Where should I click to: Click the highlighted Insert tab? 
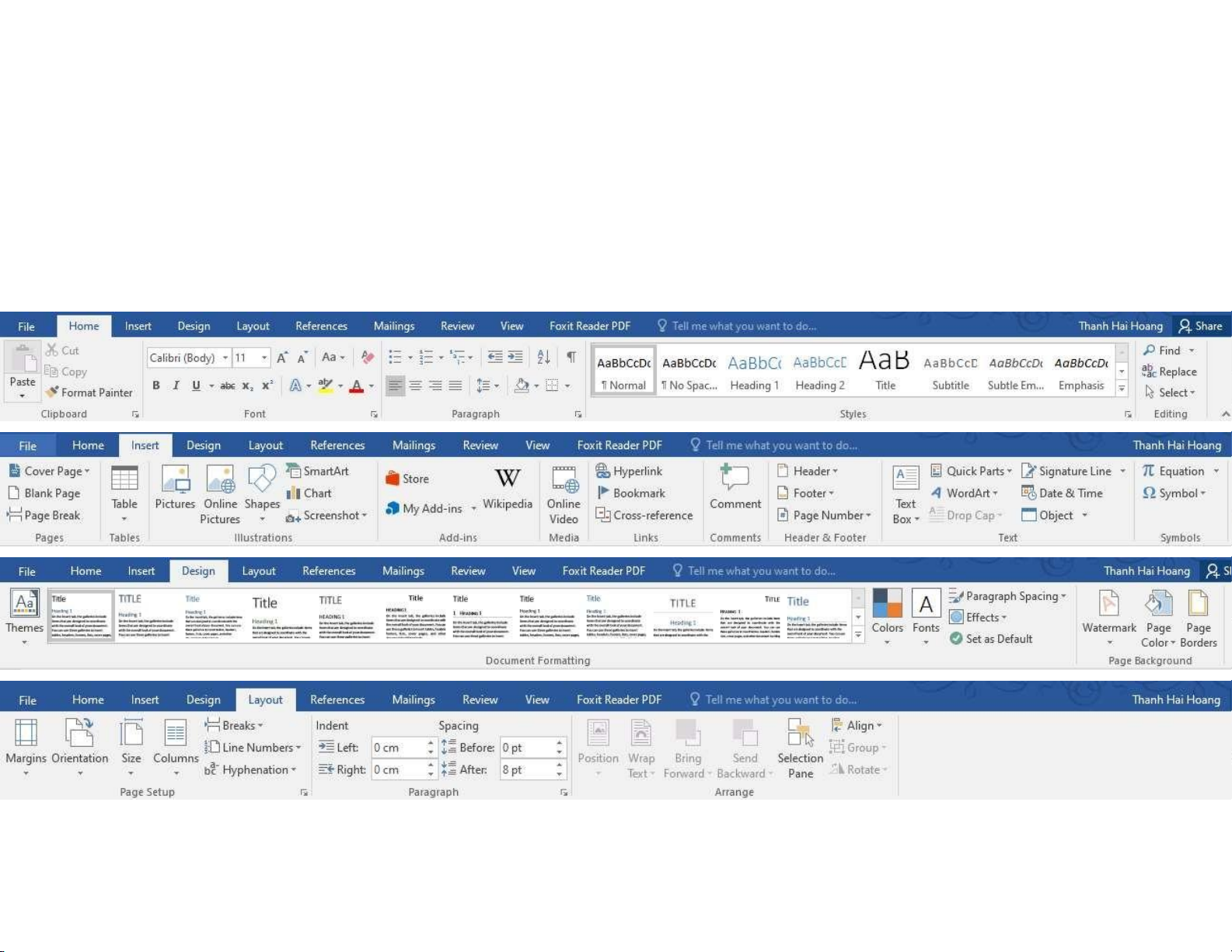click(x=145, y=445)
